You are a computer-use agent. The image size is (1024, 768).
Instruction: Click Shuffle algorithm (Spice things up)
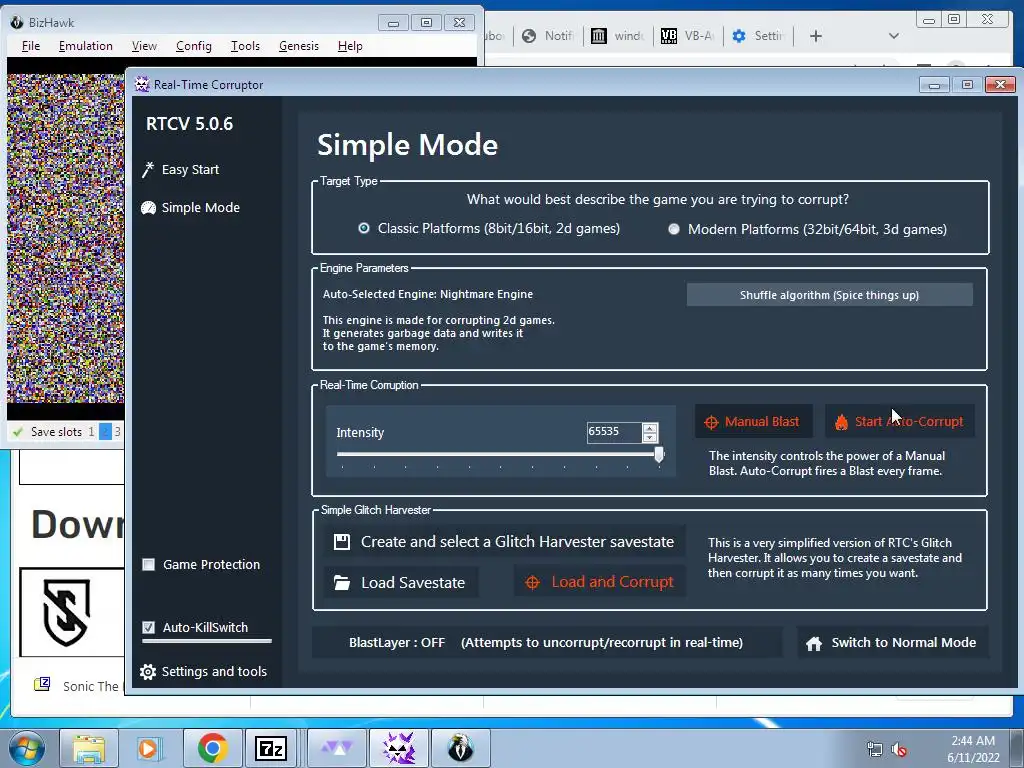829,295
